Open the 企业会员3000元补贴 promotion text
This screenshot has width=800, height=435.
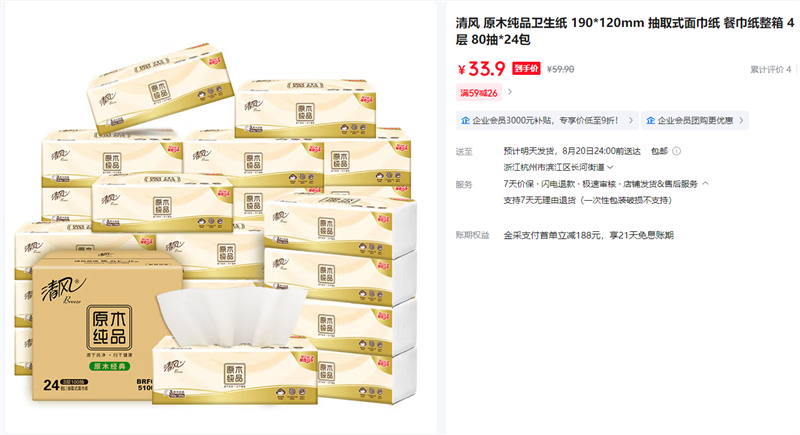(545, 120)
